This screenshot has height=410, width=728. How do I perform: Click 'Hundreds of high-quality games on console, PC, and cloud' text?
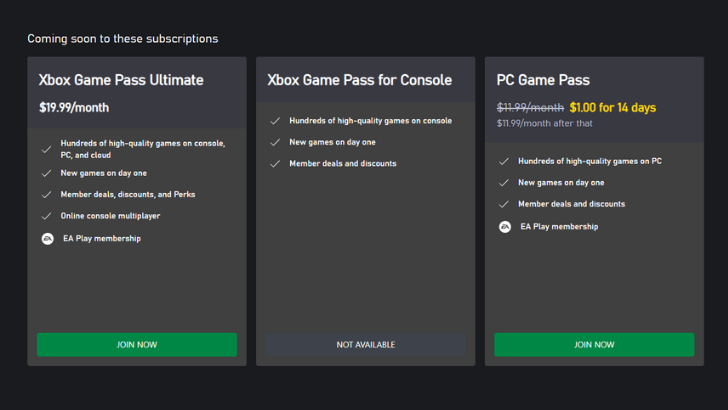tap(143, 149)
